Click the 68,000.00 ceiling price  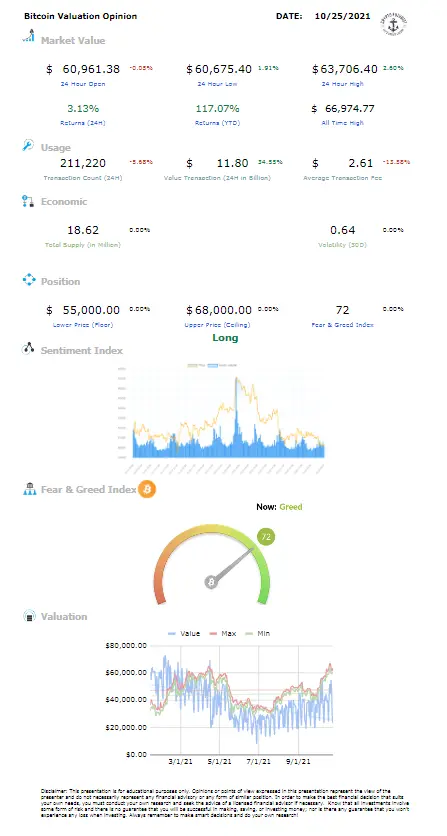click(224, 310)
